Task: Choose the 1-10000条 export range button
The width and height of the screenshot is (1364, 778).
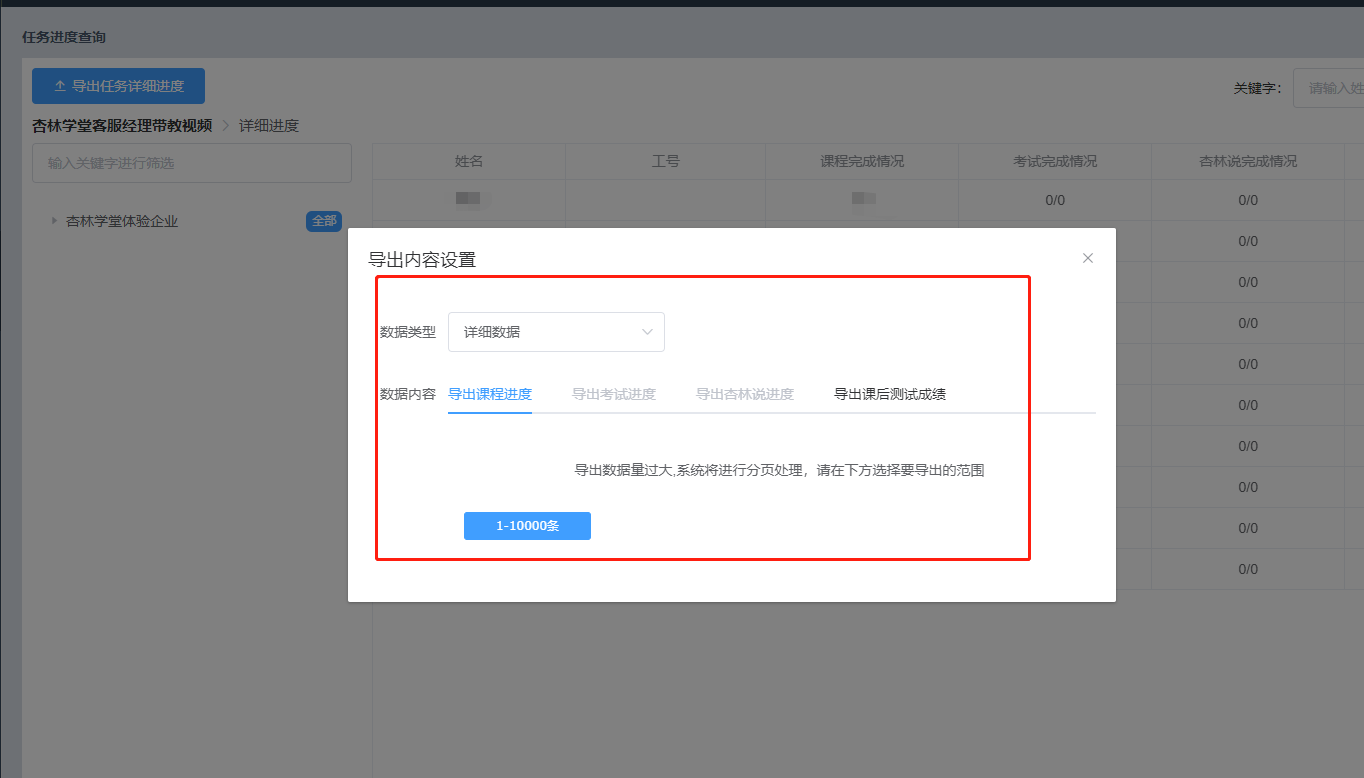Action: point(527,526)
